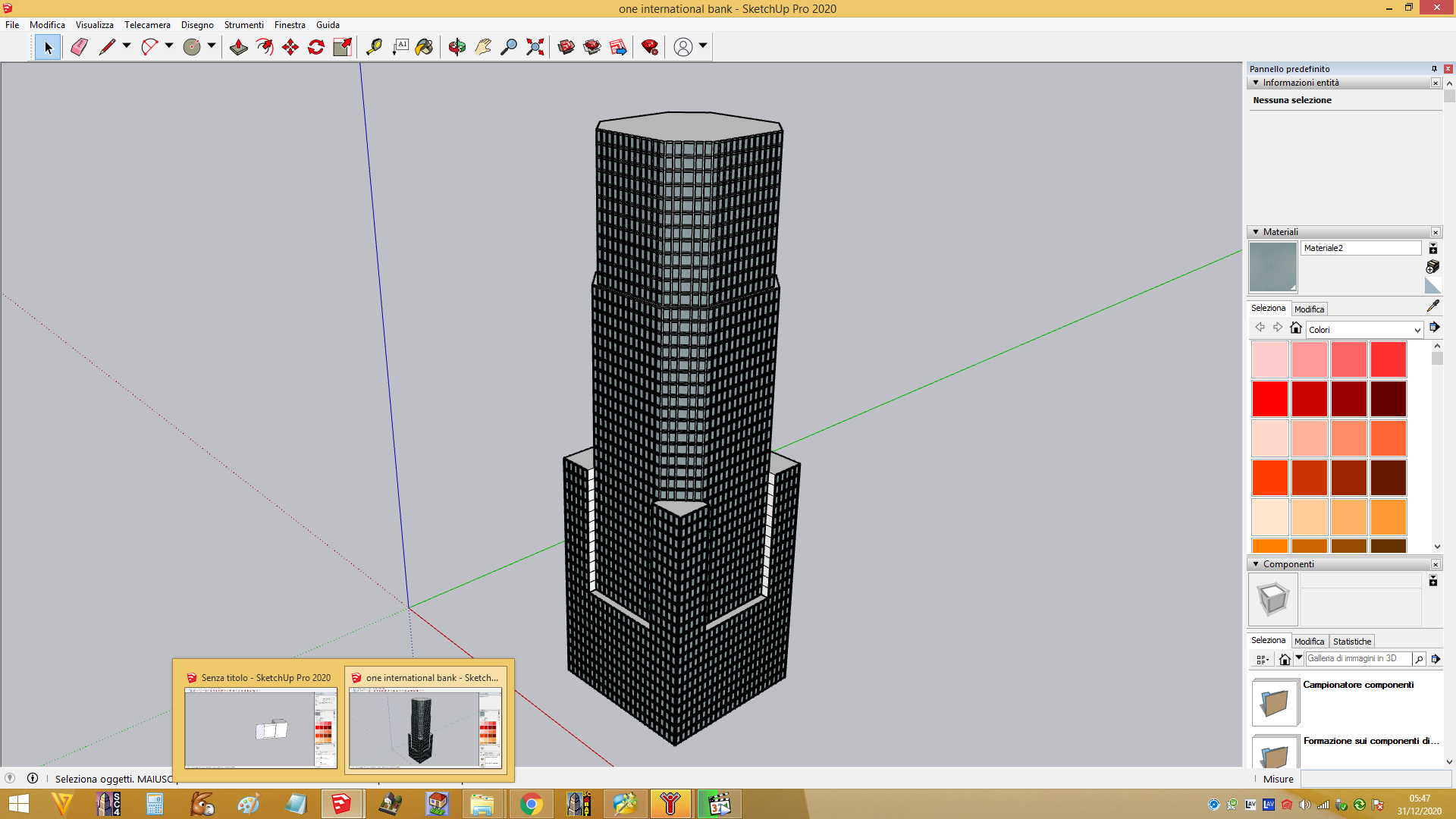Open geo-location status bar icon

(10, 778)
